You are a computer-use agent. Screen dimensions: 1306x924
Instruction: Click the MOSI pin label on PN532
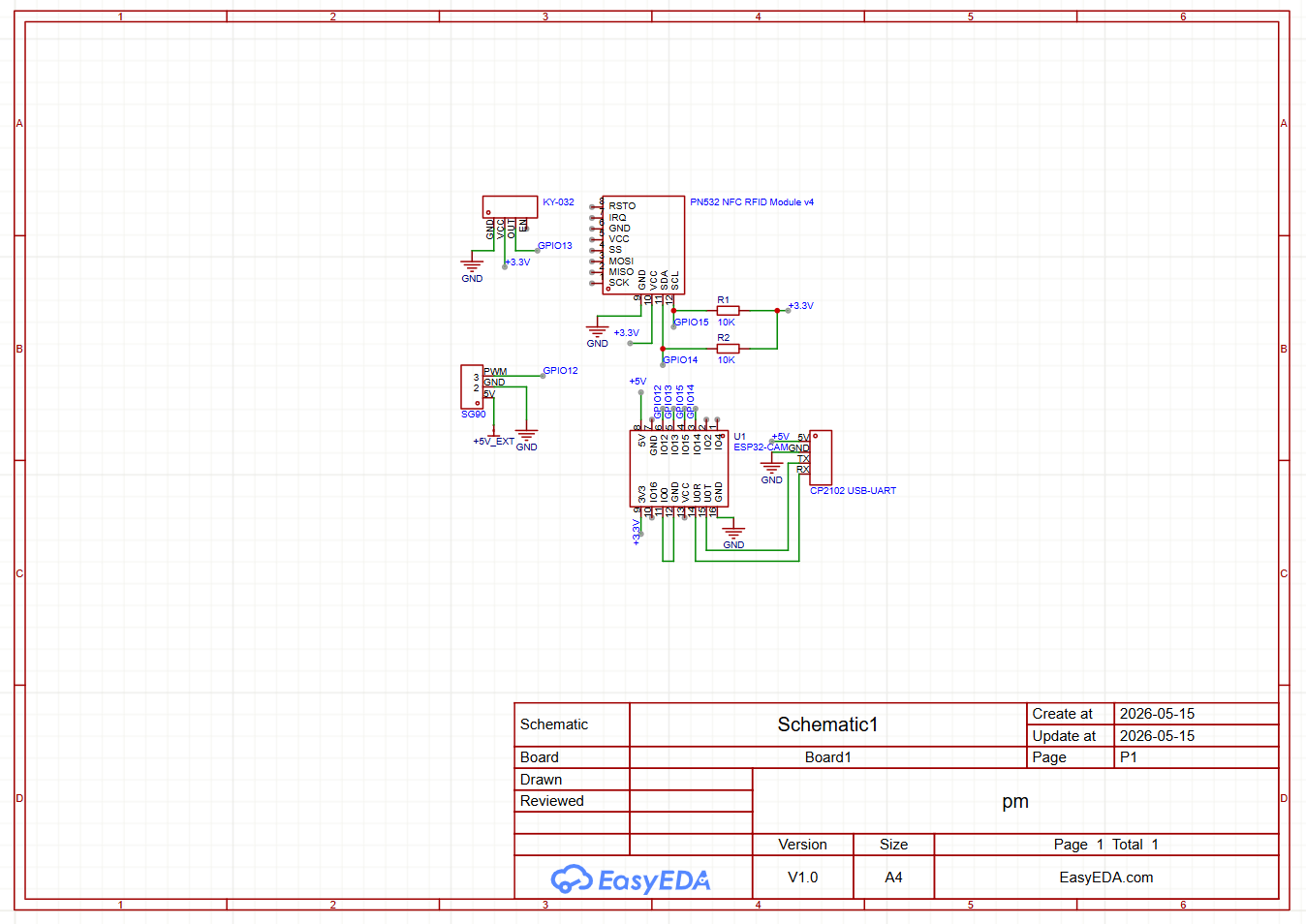(621, 262)
